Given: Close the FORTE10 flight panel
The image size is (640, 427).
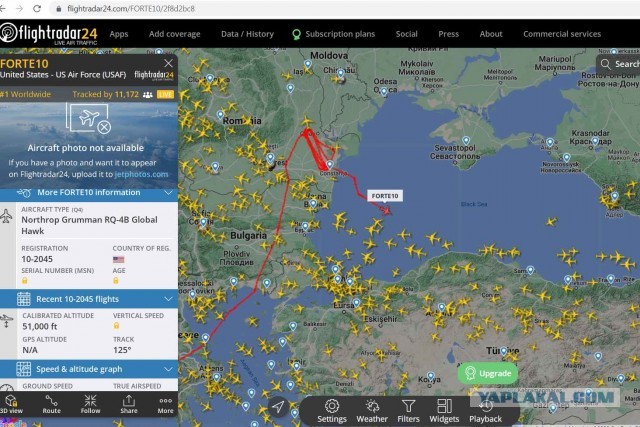Looking at the screenshot, I should pyautogui.click(x=168, y=63).
